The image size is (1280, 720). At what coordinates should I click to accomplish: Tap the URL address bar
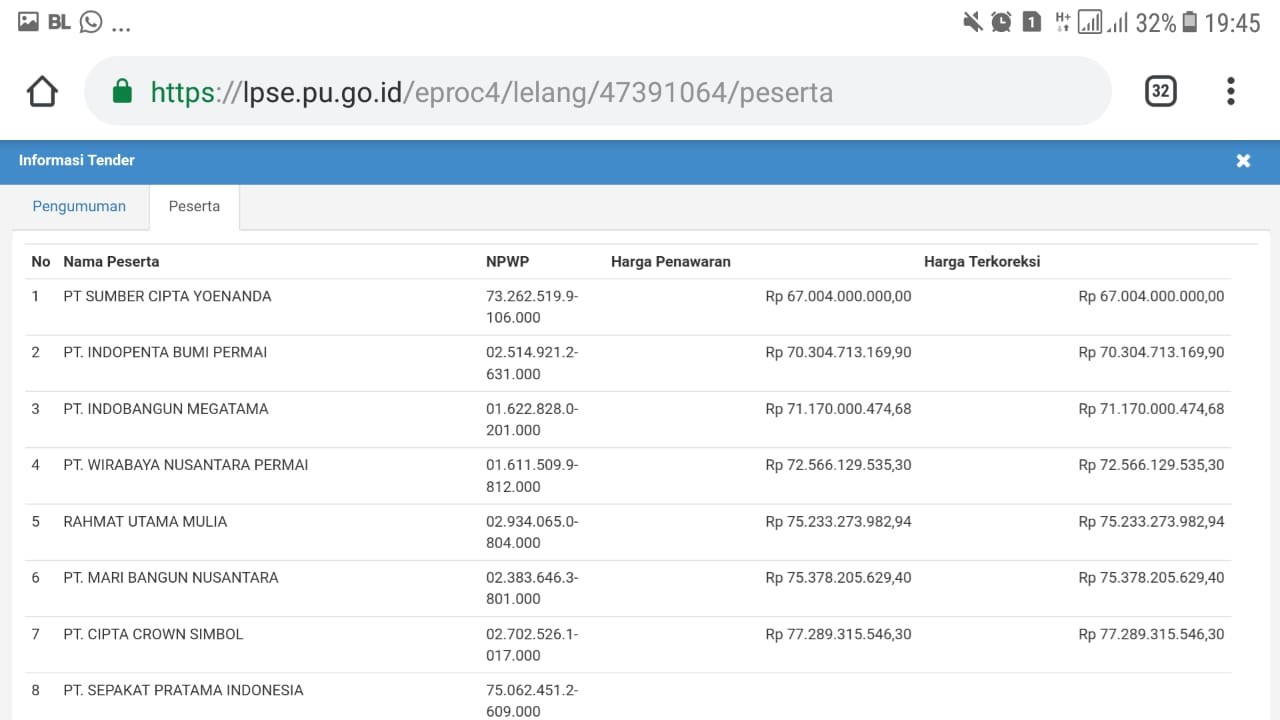(600, 92)
